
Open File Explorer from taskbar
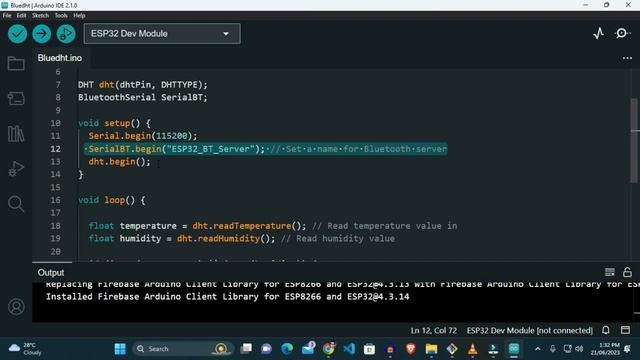pos(431,349)
